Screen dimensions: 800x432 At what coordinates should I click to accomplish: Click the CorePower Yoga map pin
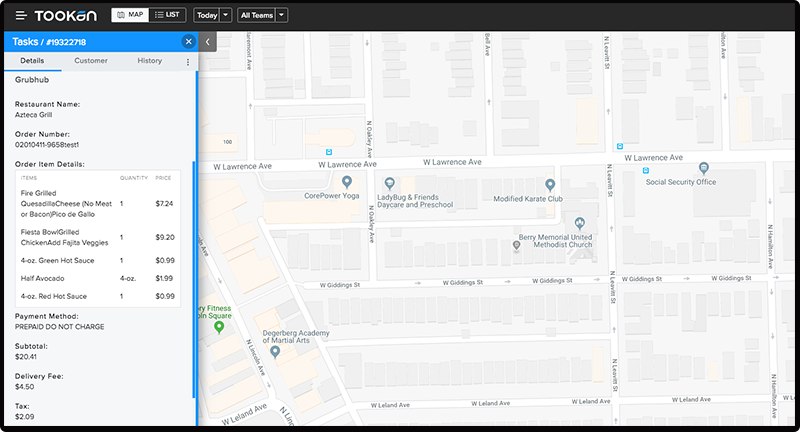click(x=347, y=182)
